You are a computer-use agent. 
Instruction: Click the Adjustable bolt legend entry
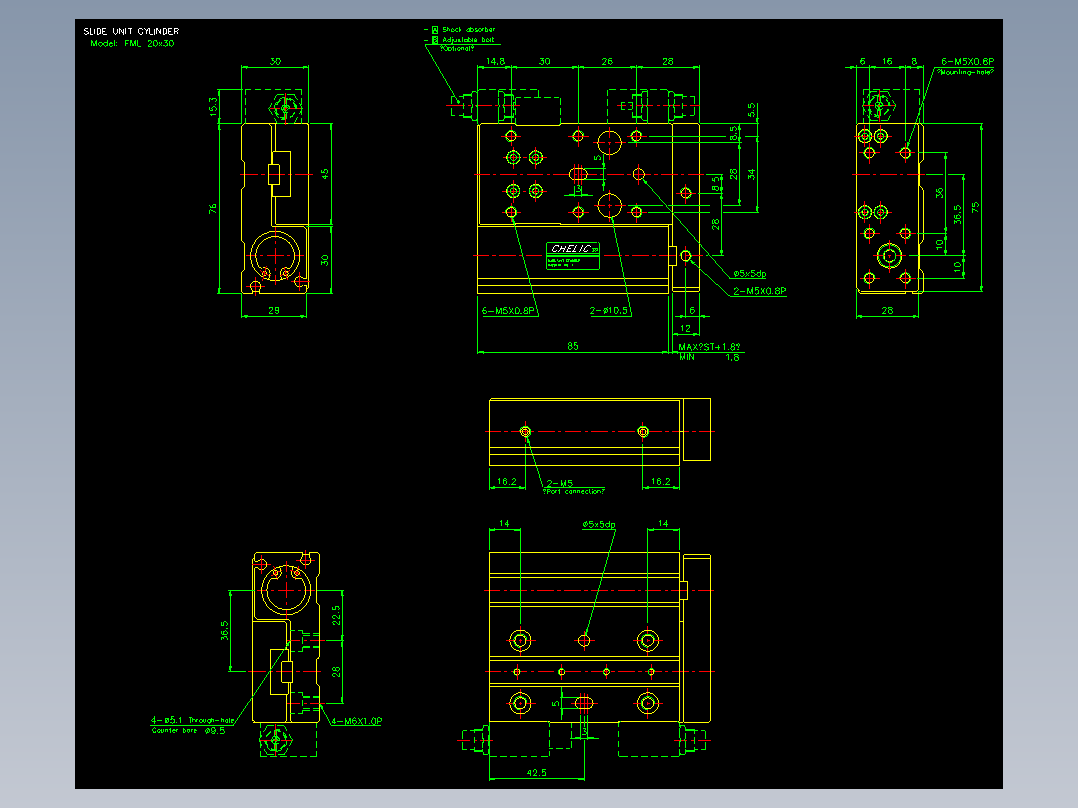point(468,40)
